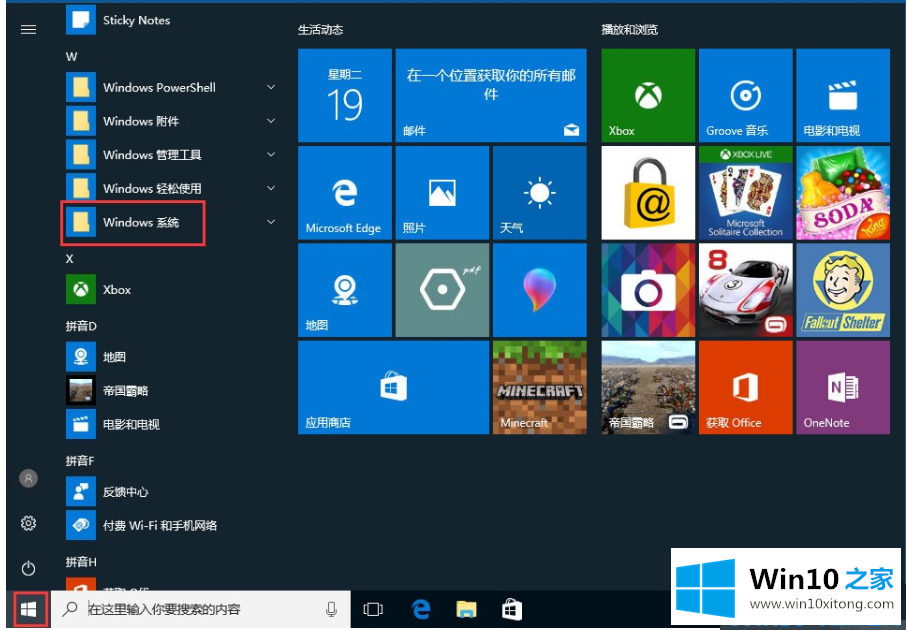Viewport: 906px width, 630px height.
Task: Select the Windows 系统 folder label
Action: (x=141, y=223)
